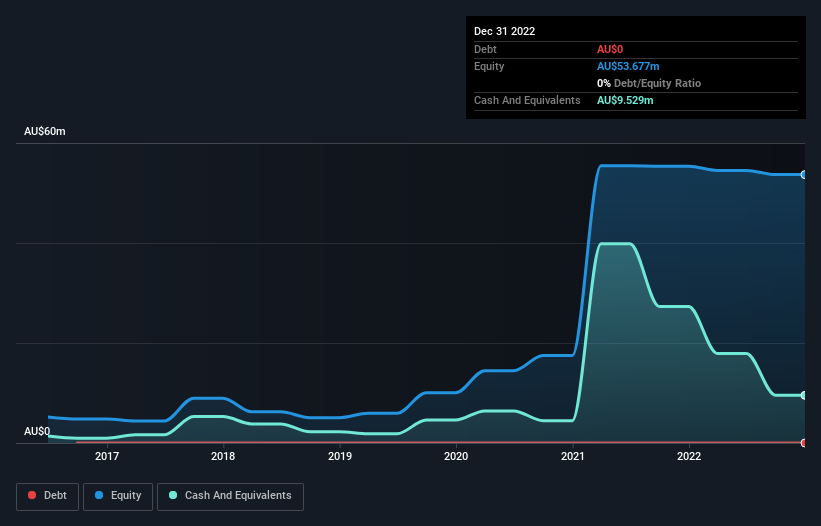Toggle Cash And Equivalents legend button
Screen dimensions: 821x526
(x=230, y=496)
